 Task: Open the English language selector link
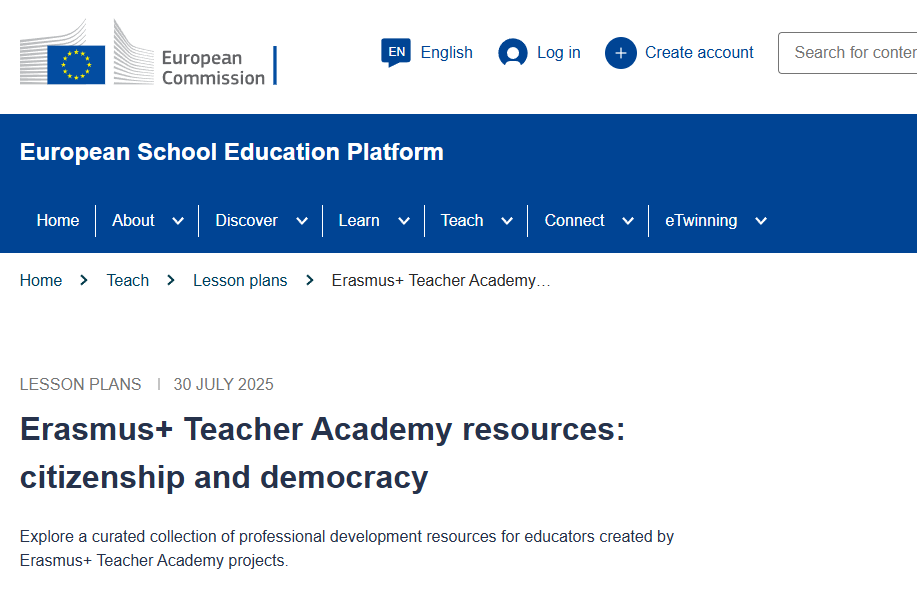point(446,53)
